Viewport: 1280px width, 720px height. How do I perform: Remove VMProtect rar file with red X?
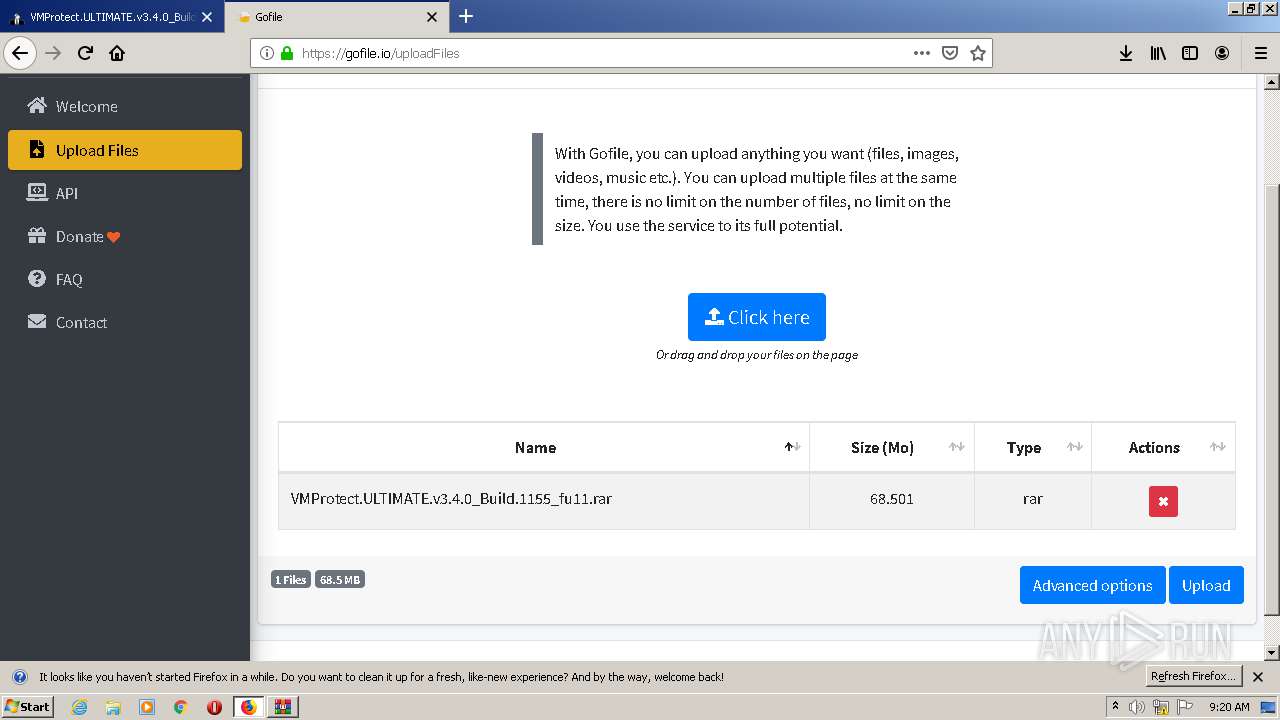1163,501
